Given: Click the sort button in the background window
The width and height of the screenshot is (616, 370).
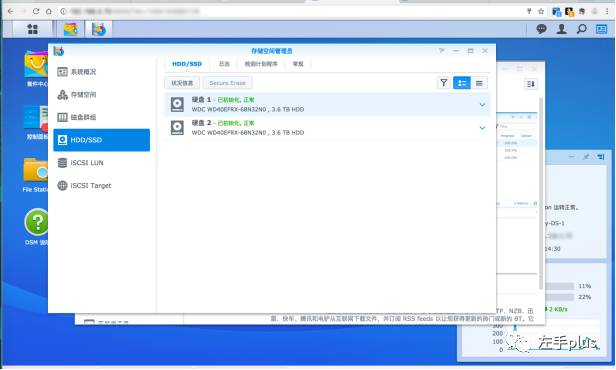Looking at the screenshot, I should 530,84.
